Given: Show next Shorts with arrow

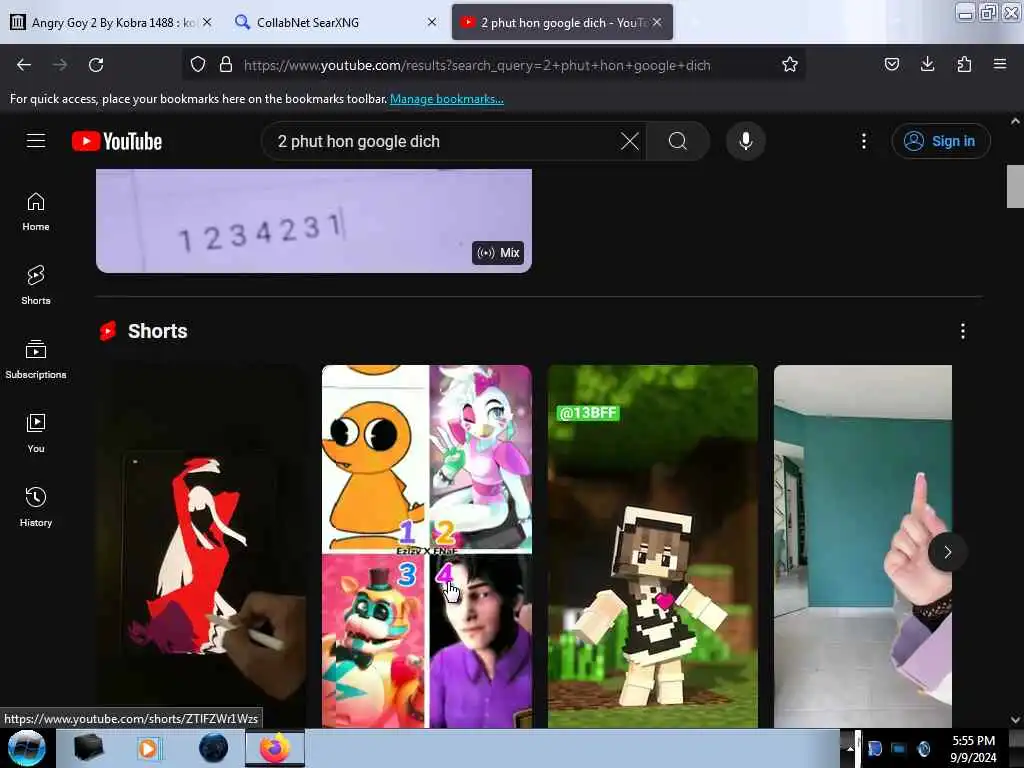Looking at the screenshot, I should (947, 552).
